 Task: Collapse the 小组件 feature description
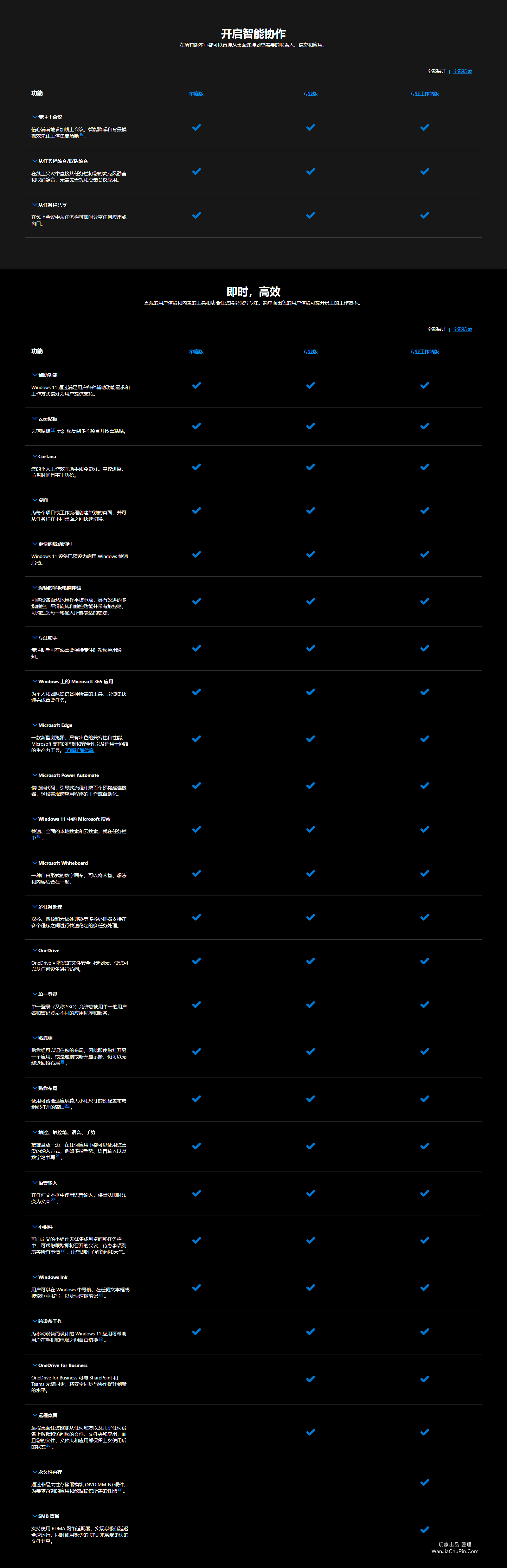pyautogui.click(x=34, y=1226)
